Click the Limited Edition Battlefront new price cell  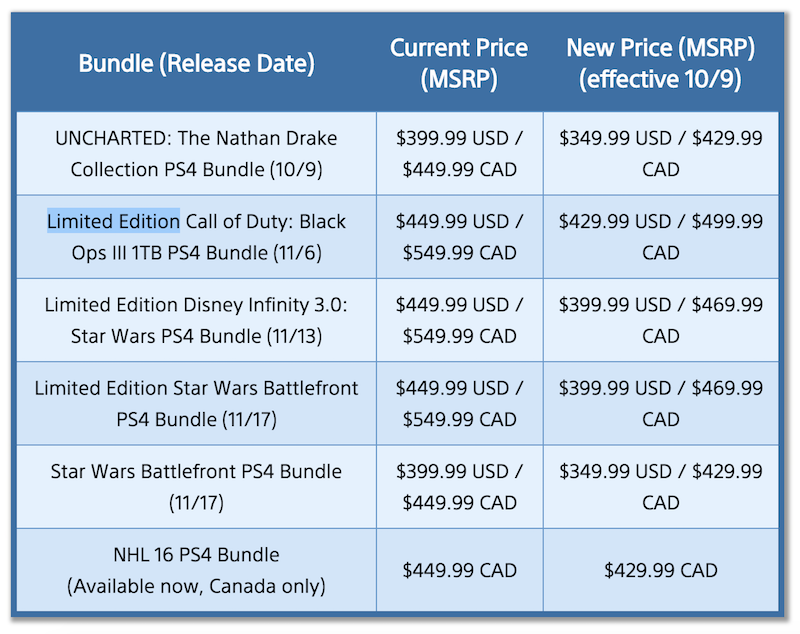[660, 403]
